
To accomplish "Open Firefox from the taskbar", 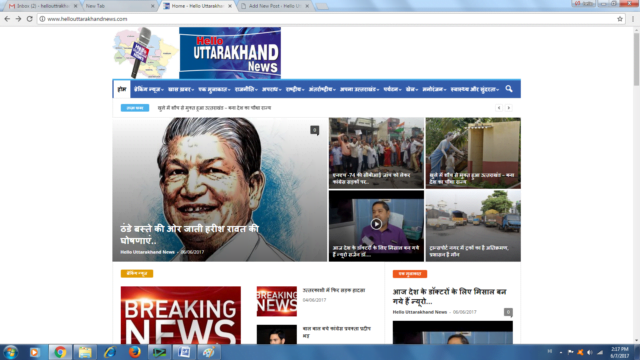I will pyautogui.click(x=135, y=352).
